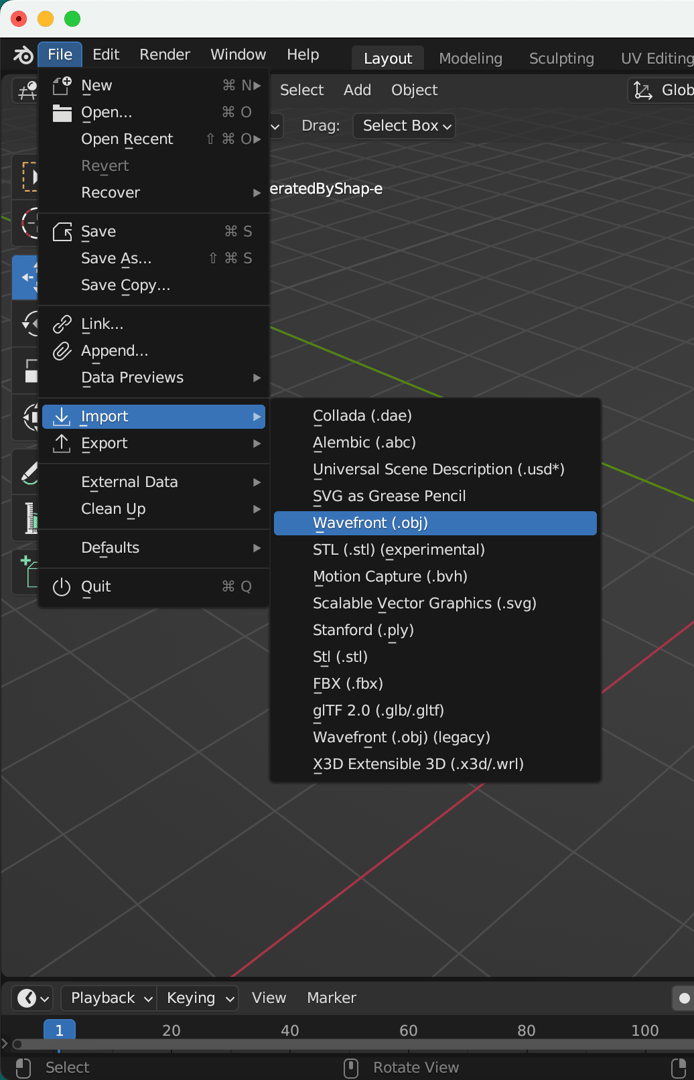Click frame 60 on the timeline
694x1080 pixels.
408,1030
